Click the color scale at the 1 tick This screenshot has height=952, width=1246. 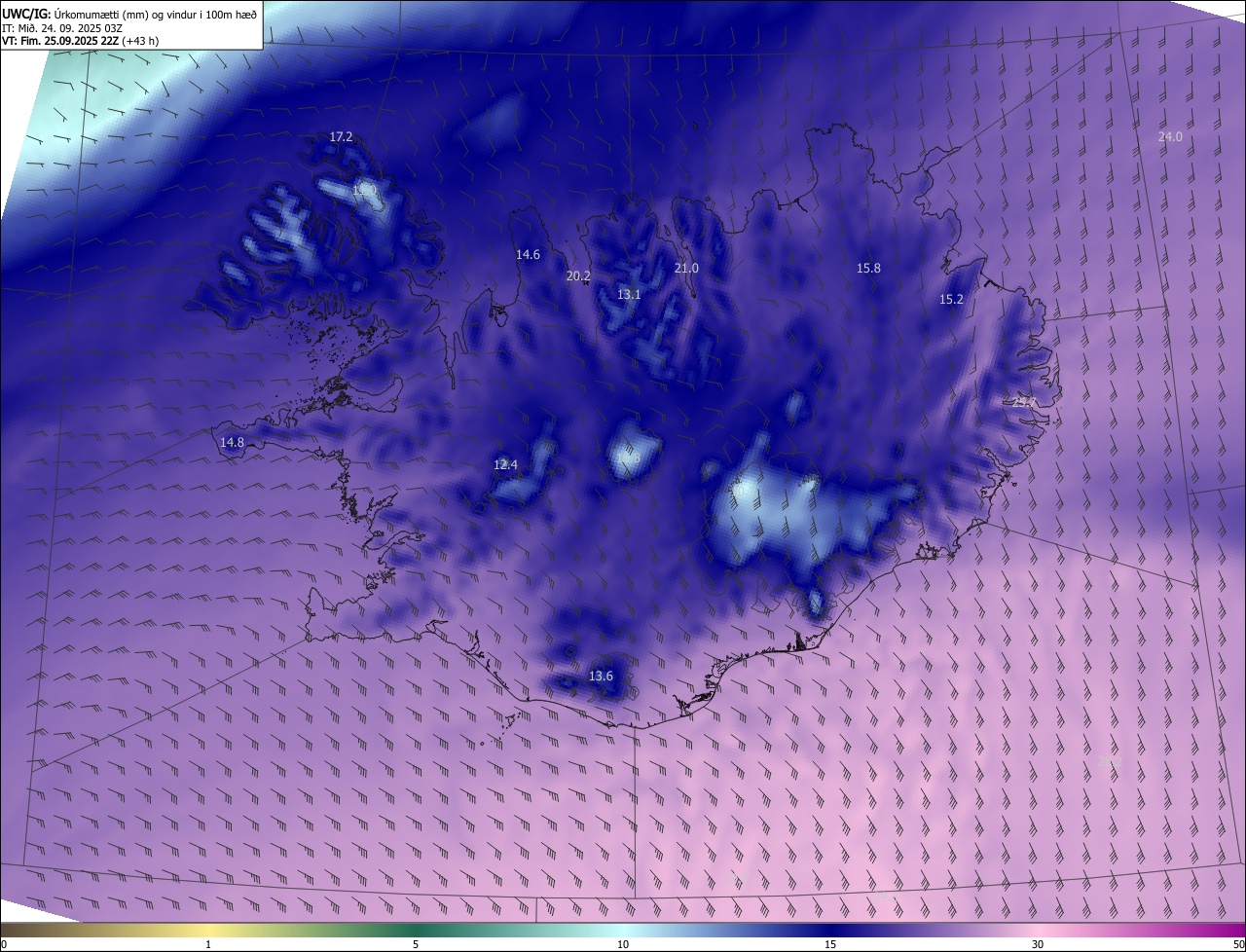click(208, 943)
